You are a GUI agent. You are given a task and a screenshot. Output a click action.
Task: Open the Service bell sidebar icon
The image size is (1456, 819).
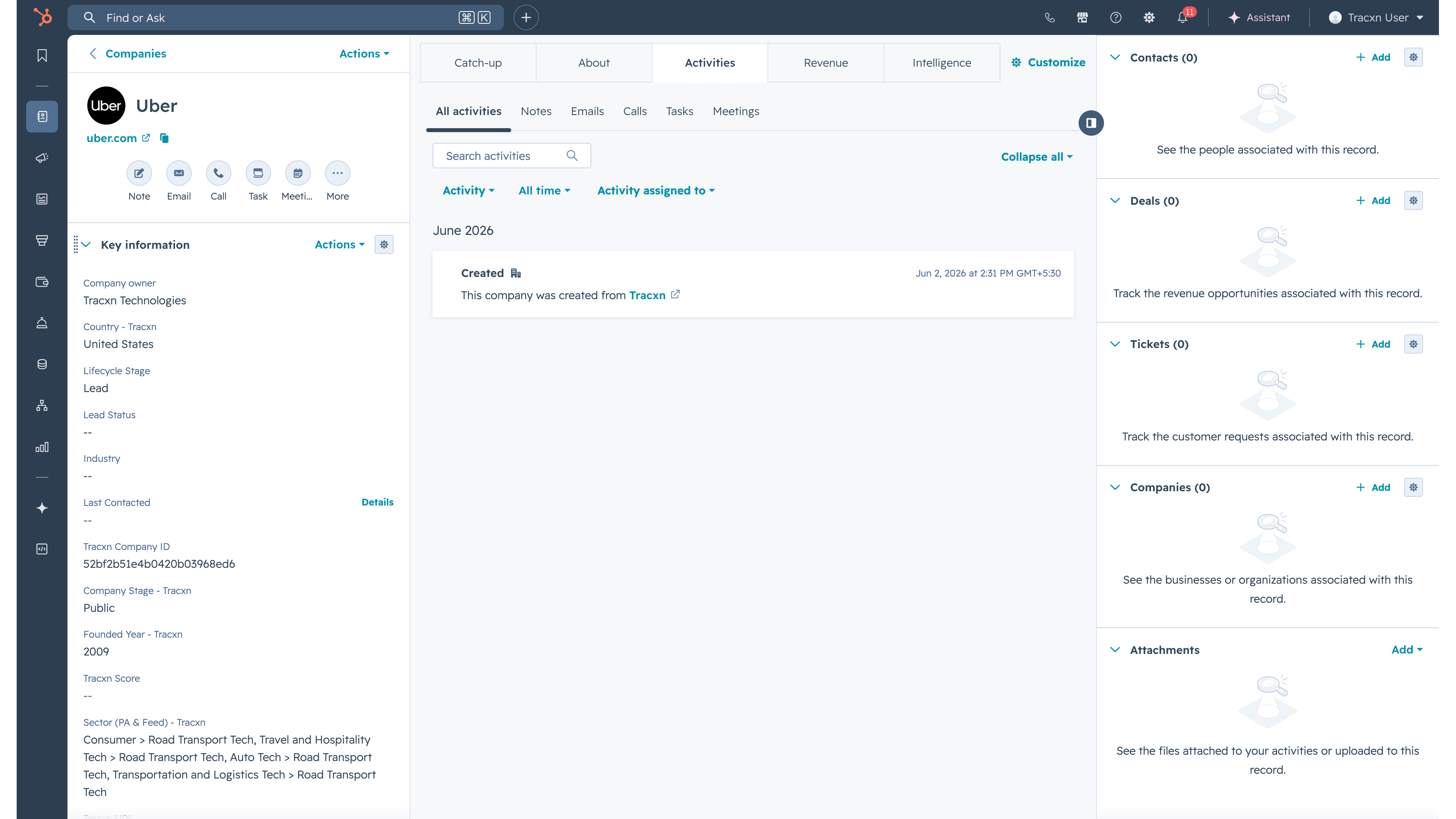42,323
